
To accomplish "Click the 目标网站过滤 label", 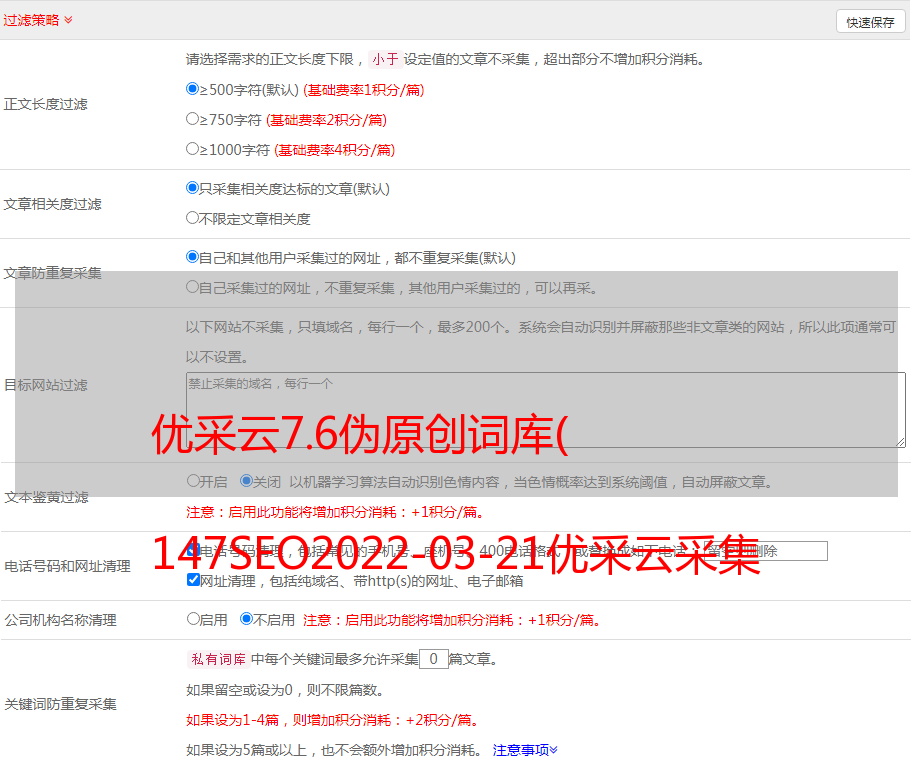I will click(x=45, y=385).
